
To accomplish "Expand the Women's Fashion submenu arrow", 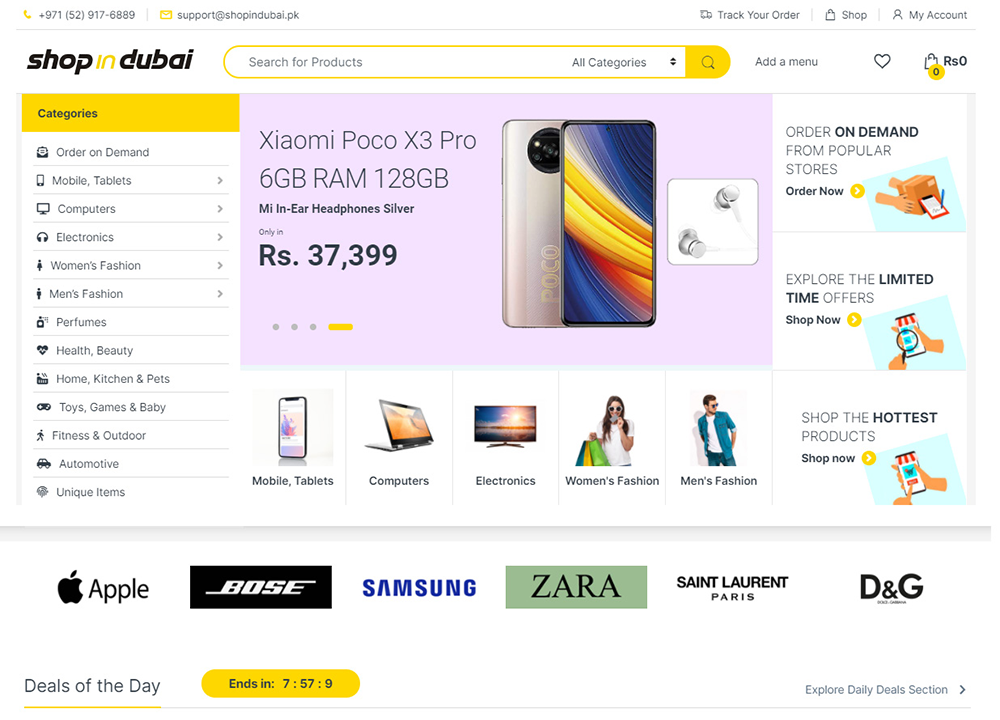I will (219, 265).
